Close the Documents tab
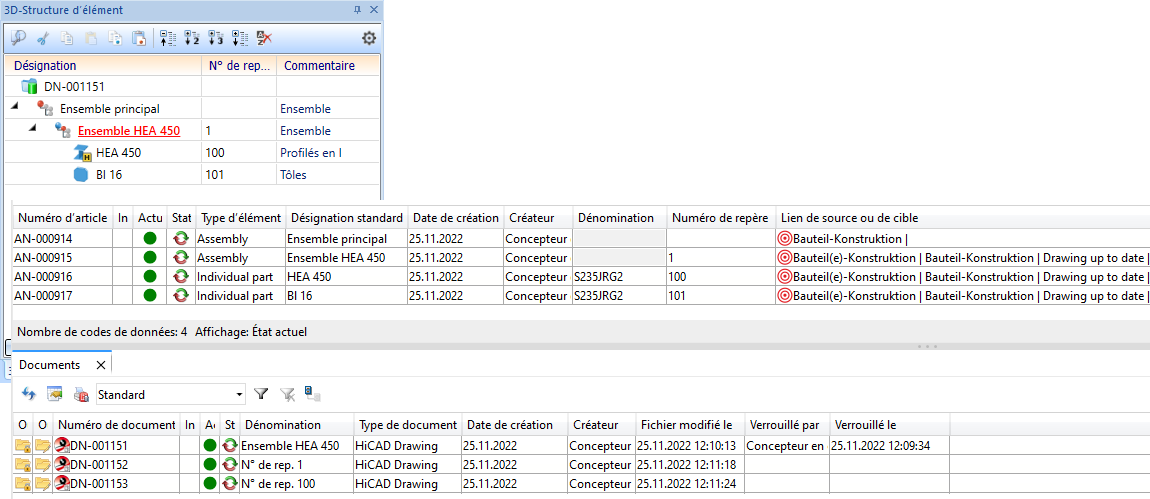Image resolution: width=1150 pixels, height=499 pixels. pyautogui.click(x=101, y=365)
